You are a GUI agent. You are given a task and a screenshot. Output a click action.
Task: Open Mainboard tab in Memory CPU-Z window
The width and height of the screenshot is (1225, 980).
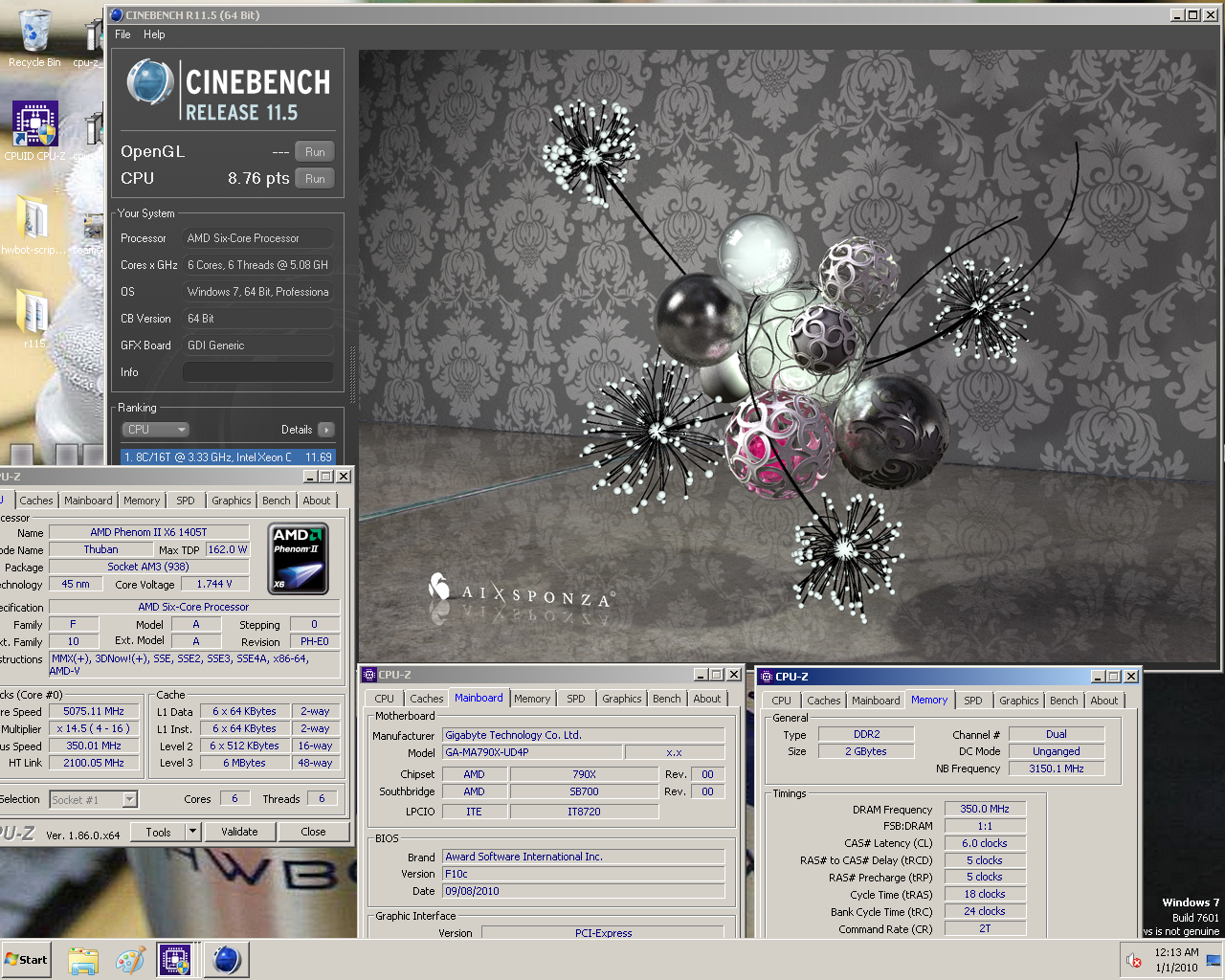click(876, 701)
